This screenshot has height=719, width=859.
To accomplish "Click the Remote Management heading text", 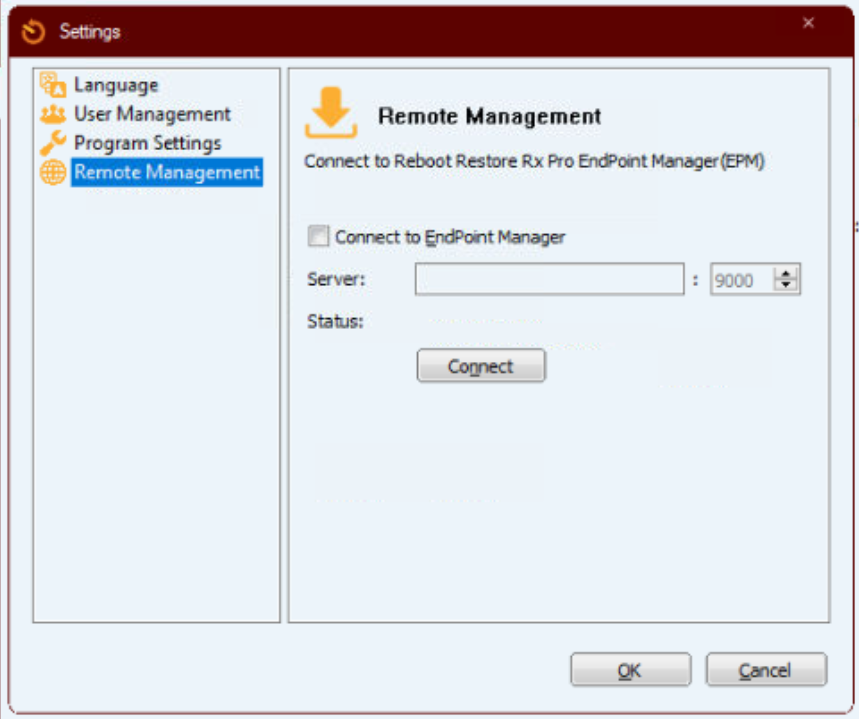I will click(490, 116).
